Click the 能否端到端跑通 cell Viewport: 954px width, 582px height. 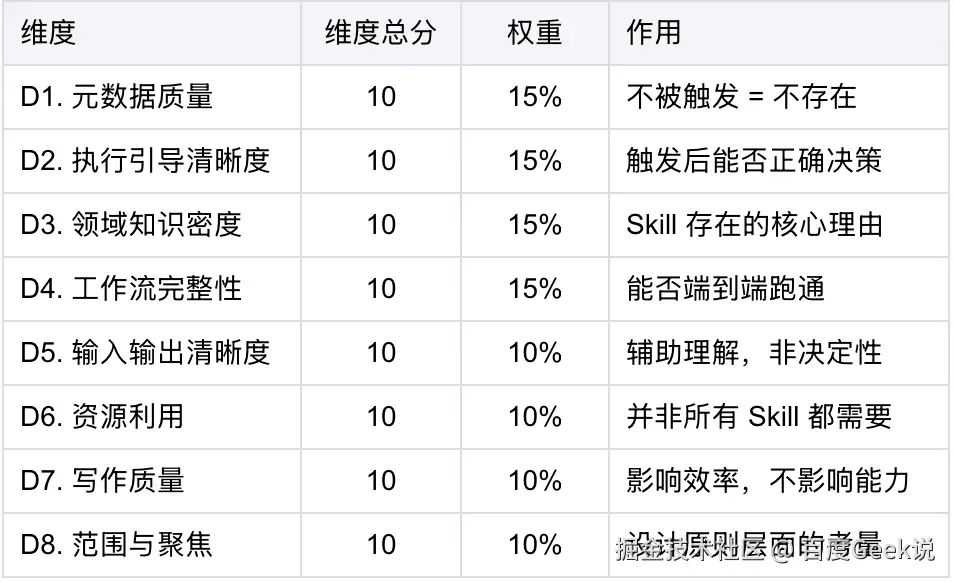(726, 289)
